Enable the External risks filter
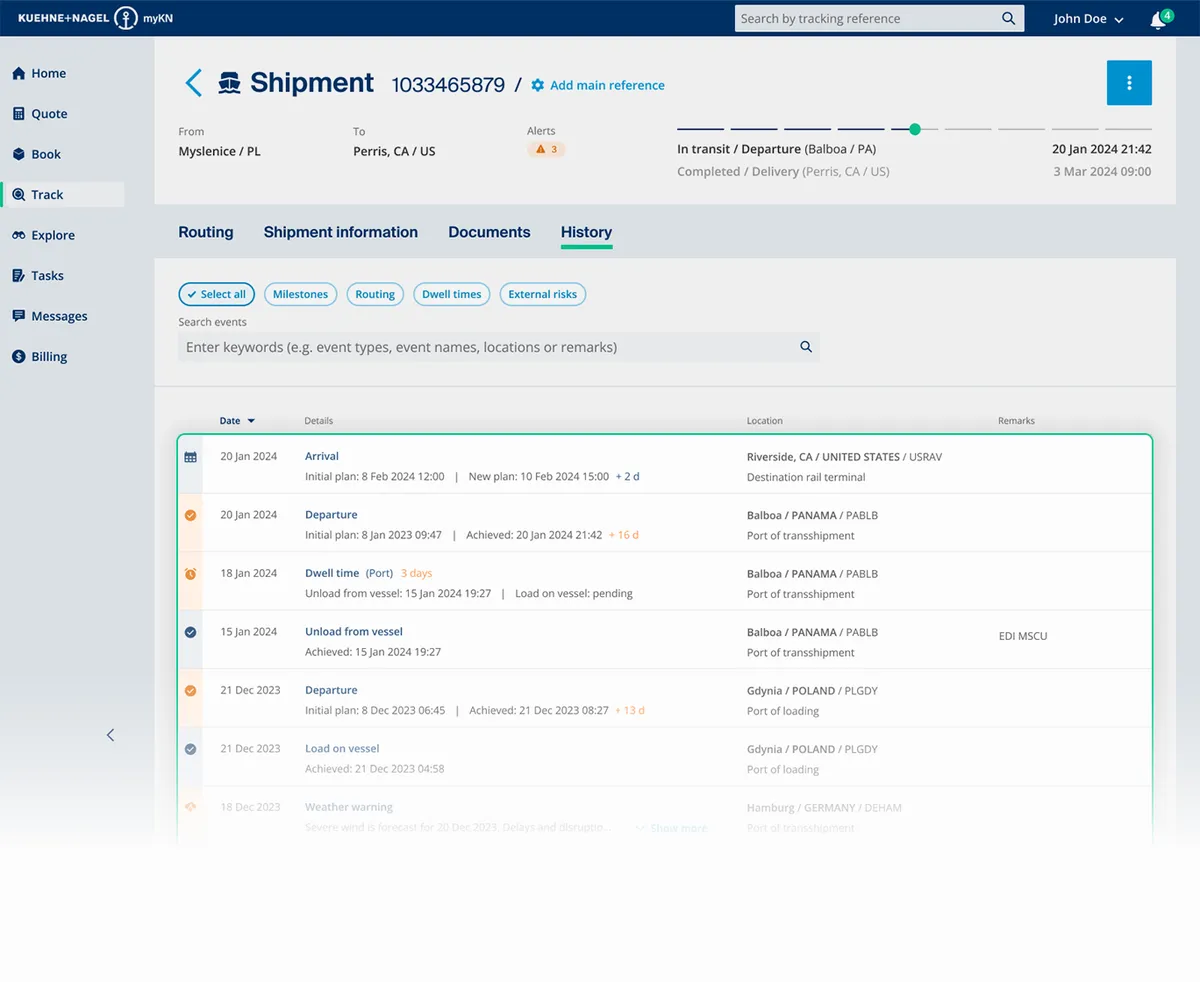 542,294
